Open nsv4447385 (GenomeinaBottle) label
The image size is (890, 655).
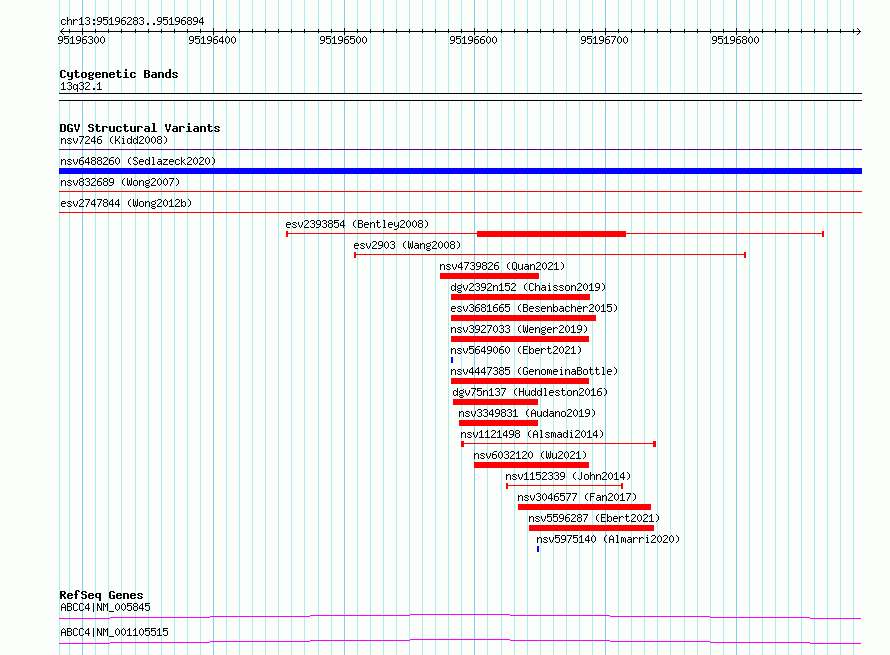click(x=534, y=371)
